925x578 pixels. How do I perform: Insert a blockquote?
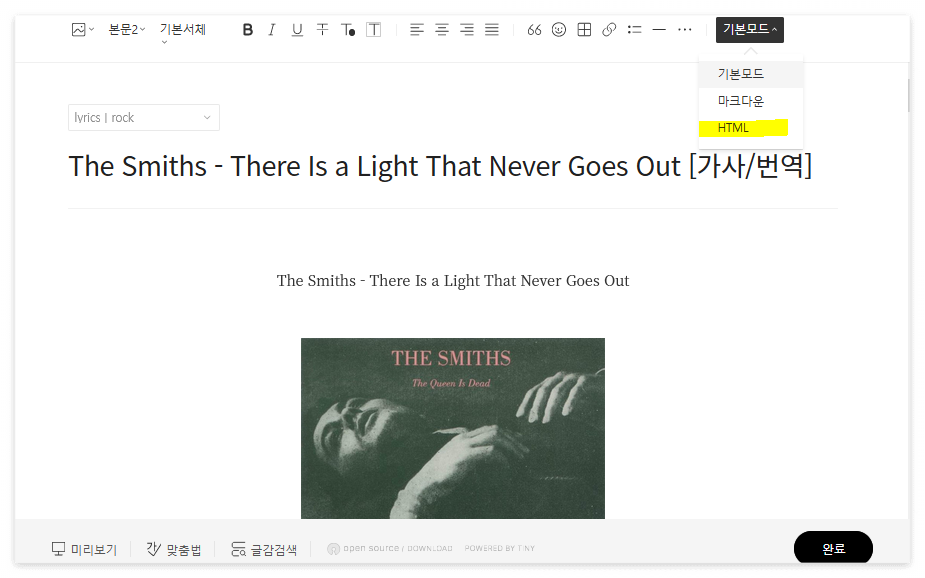[x=534, y=29]
